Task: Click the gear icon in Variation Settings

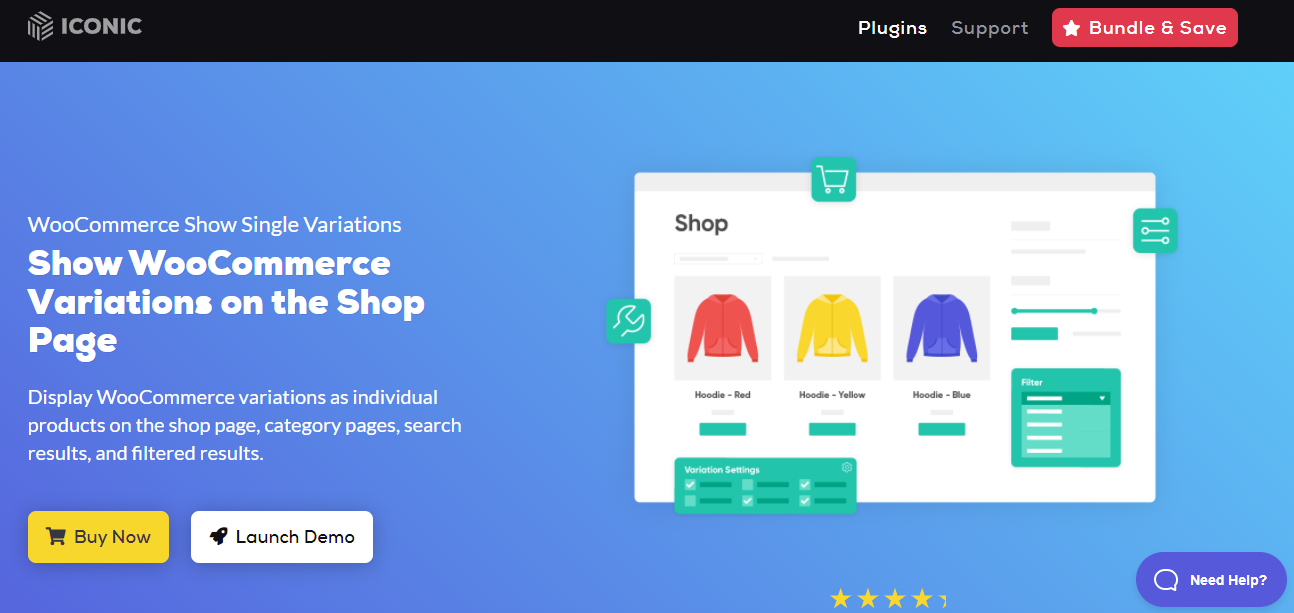Action: pyautogui.click(x=846, y=468)
